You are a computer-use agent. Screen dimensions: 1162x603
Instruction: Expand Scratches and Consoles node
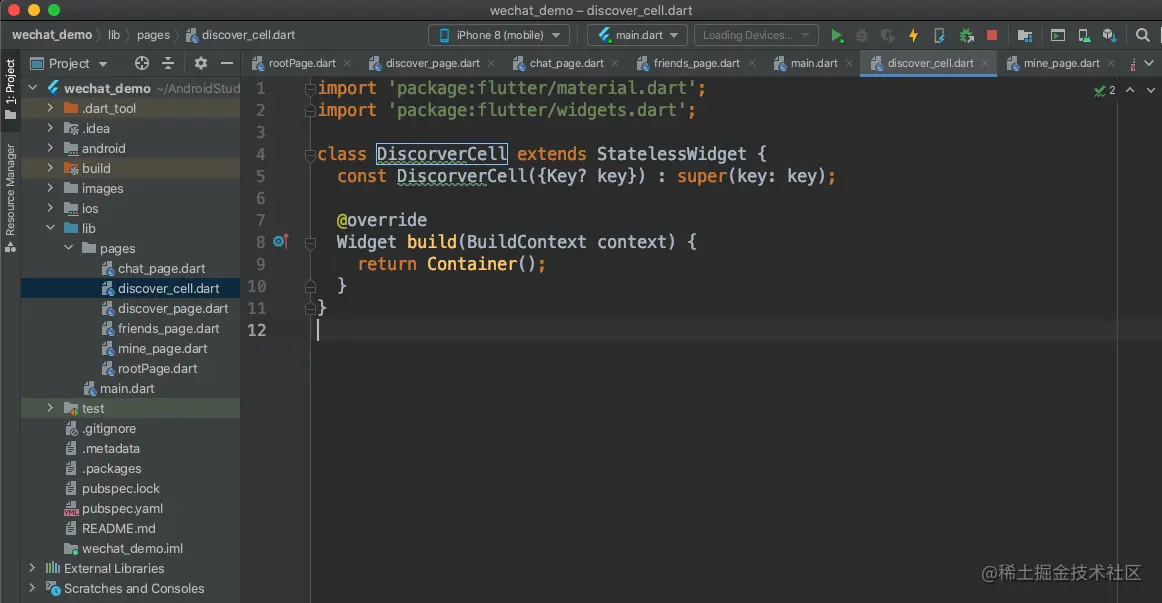pyautogui.click(x=32, y=588)
